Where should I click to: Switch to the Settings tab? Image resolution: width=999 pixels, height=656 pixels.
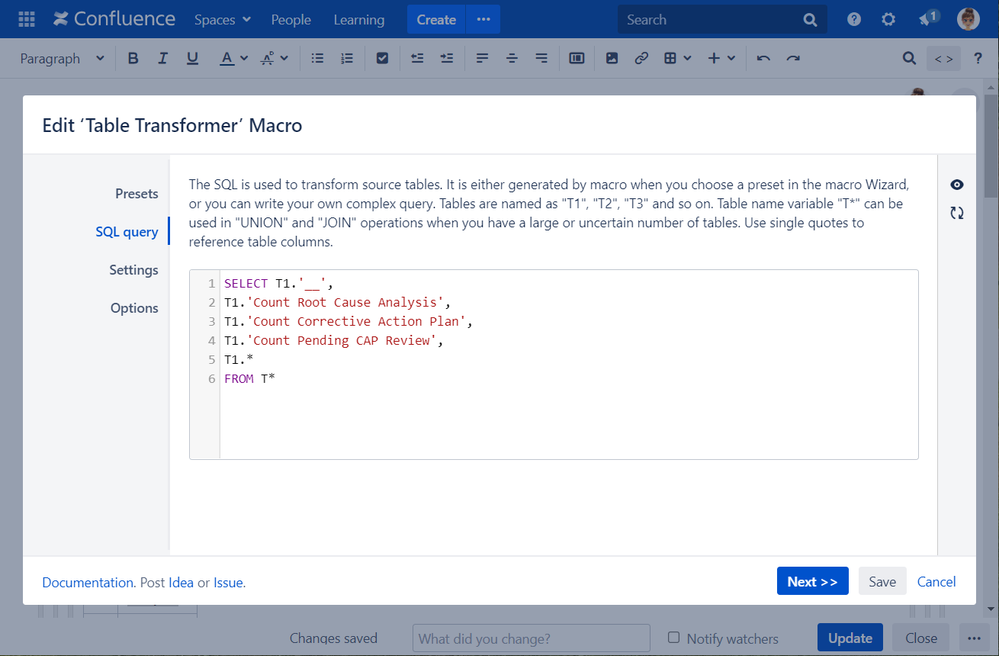[x=133, y=270]
